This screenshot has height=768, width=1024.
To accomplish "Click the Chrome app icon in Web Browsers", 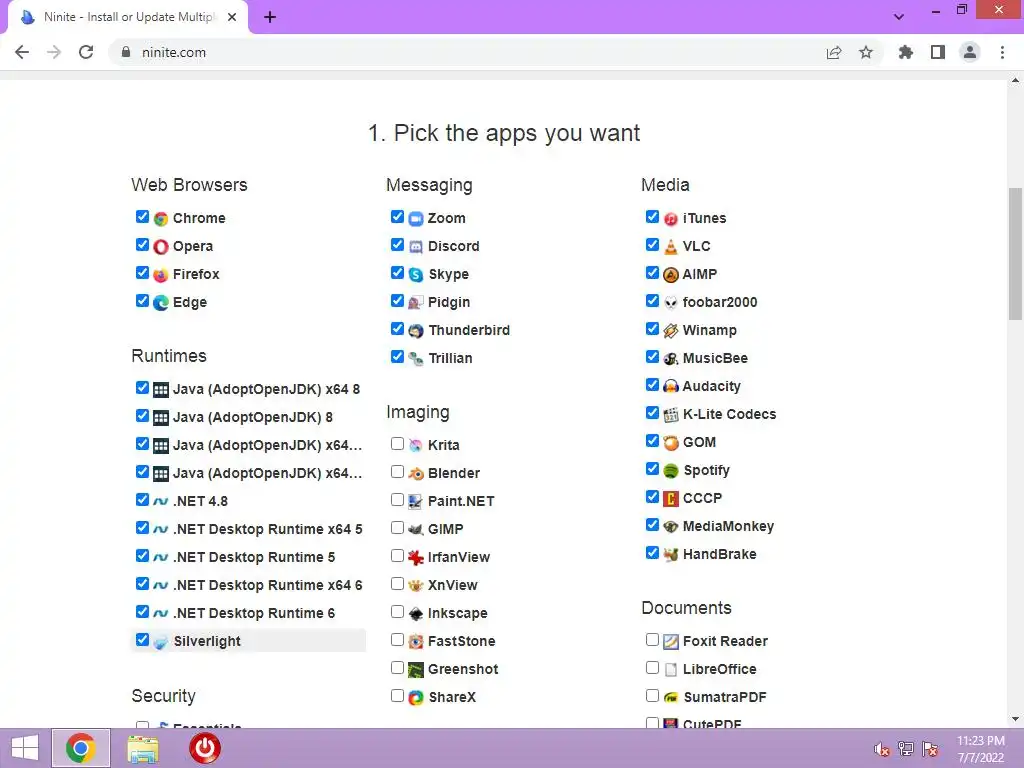I will click(161, 218).
